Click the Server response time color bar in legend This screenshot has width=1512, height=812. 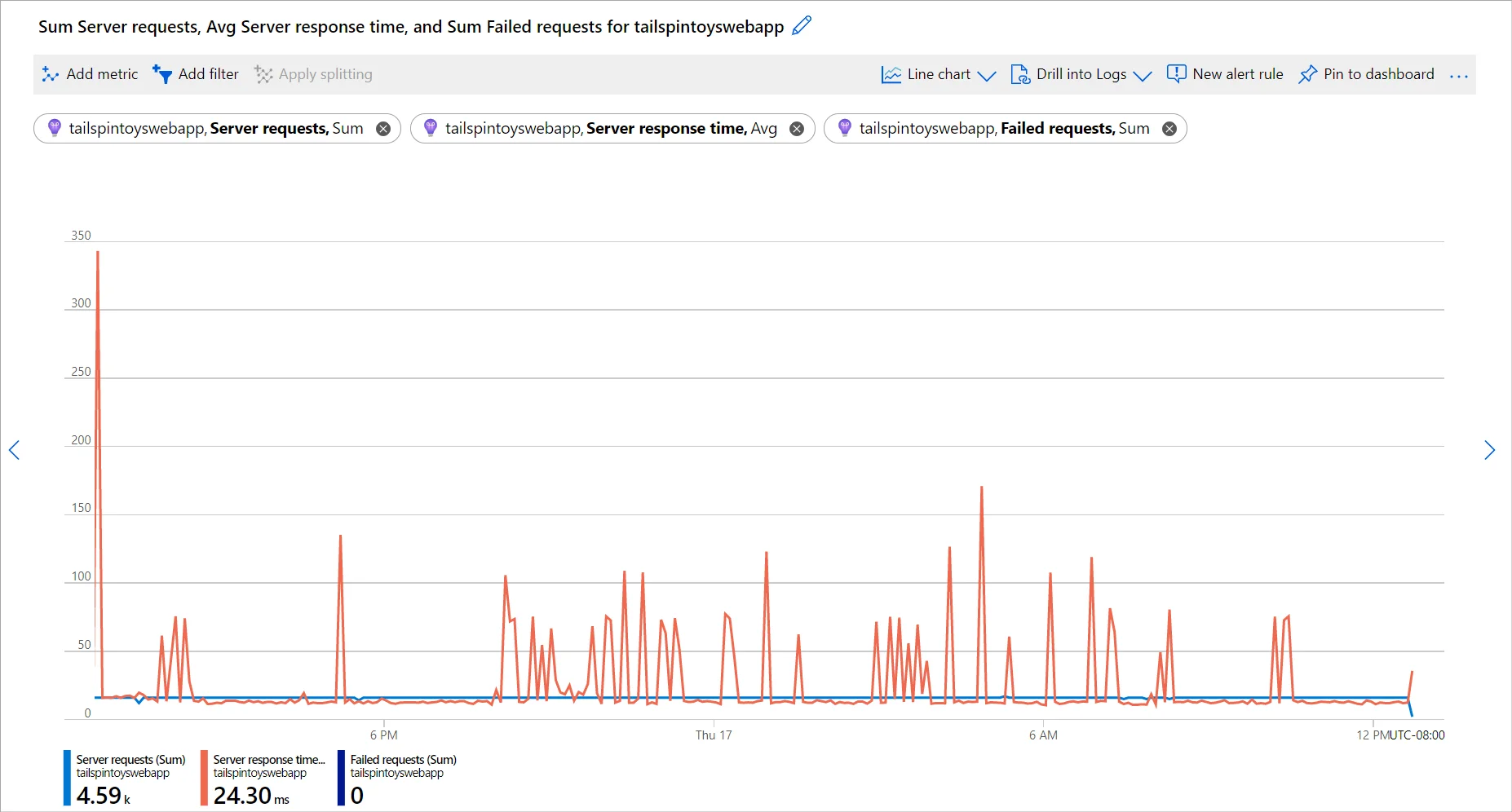203,777
